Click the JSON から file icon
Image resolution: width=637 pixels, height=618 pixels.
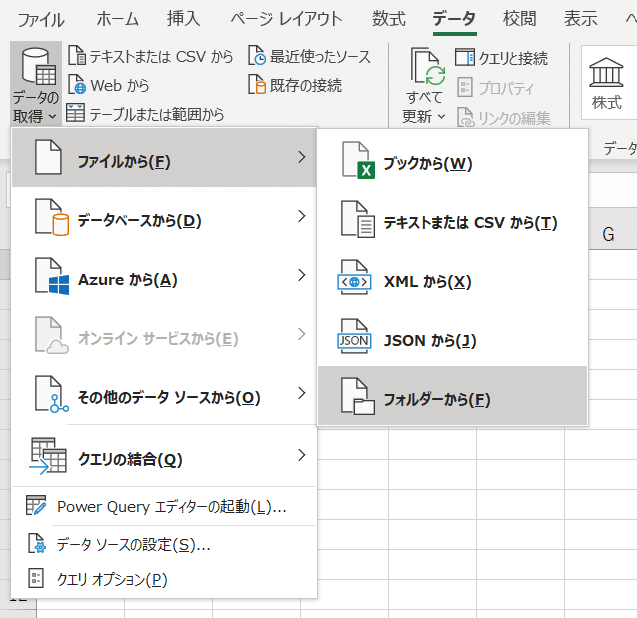(x=355, y=341)
